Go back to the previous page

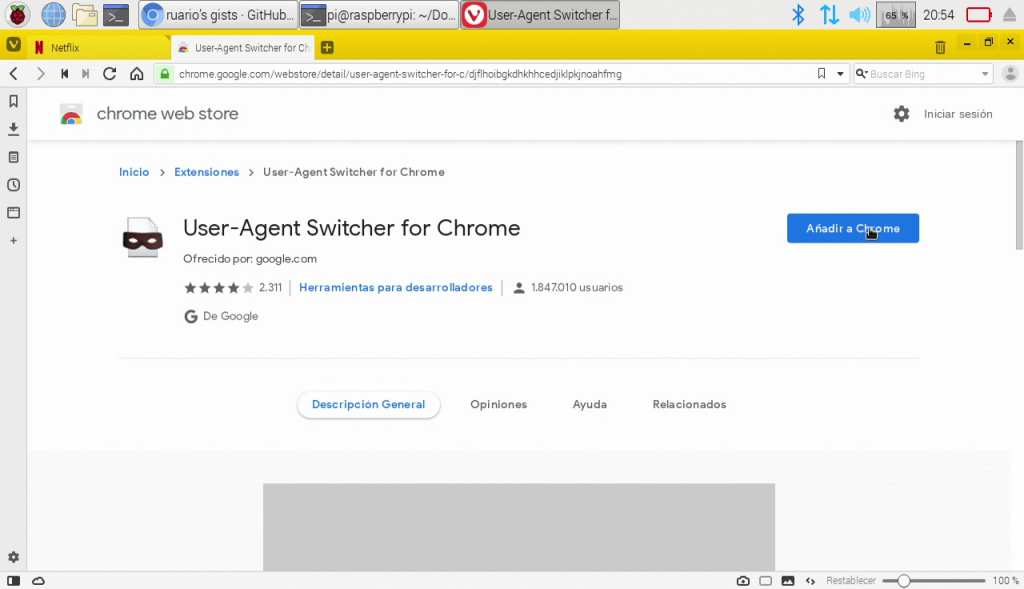coord(14,74)
